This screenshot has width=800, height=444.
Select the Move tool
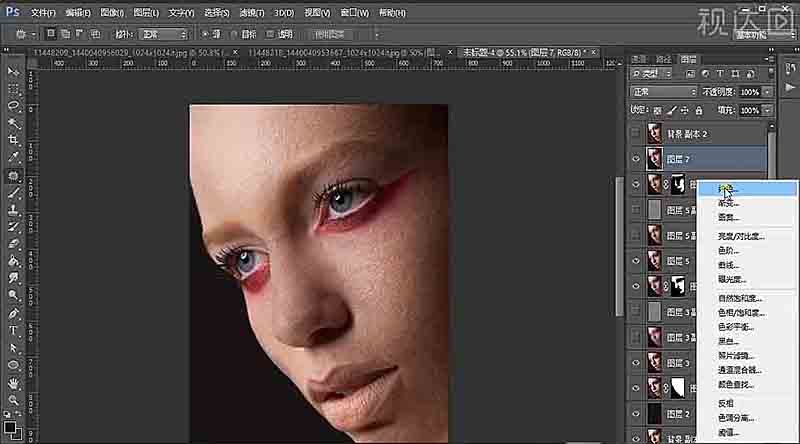[x=13, y=71]
